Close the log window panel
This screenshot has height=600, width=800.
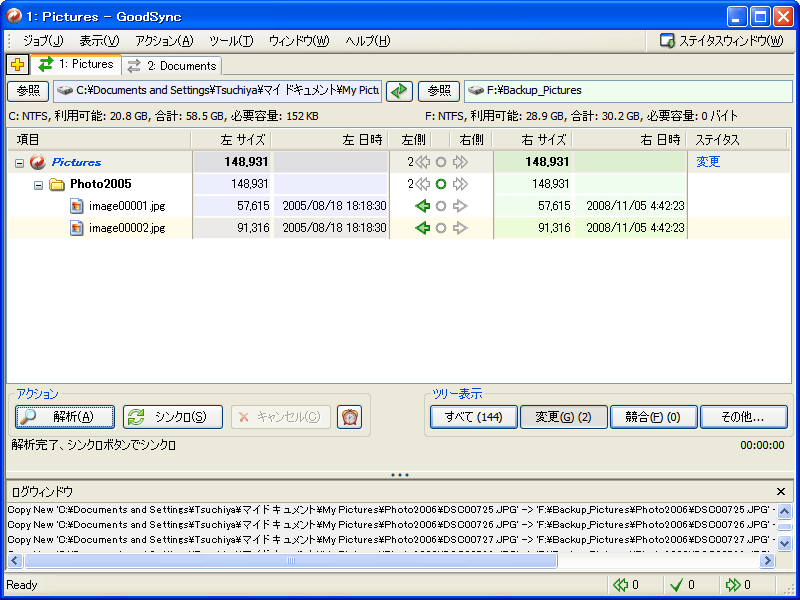point(781,492)
